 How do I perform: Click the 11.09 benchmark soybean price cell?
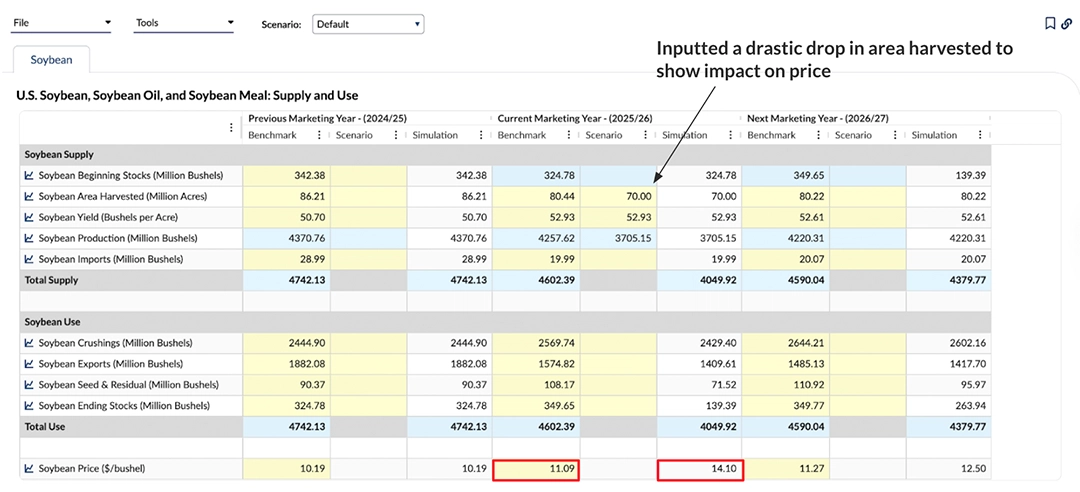click(536, 468)
